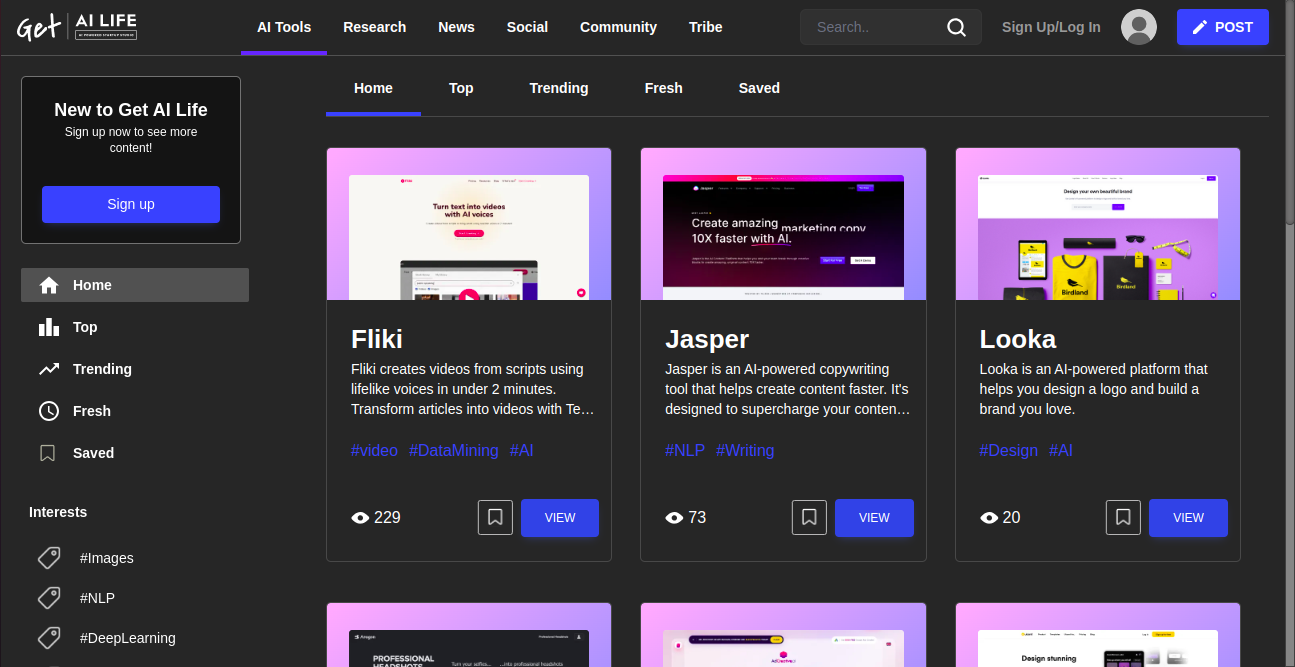
Task: Click the Home icon in sidebar
Action: [49, 285]
